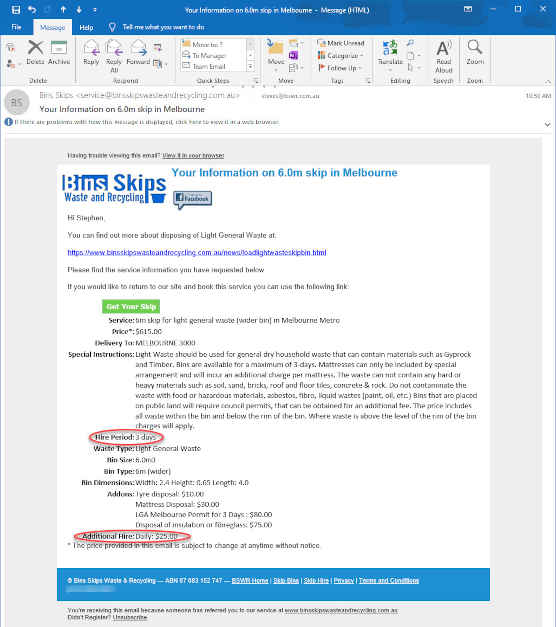The height and width of the screenshot is (627, 556).
Task: Click the Tell me lightbulb icon
Action: tap(112, 27)
